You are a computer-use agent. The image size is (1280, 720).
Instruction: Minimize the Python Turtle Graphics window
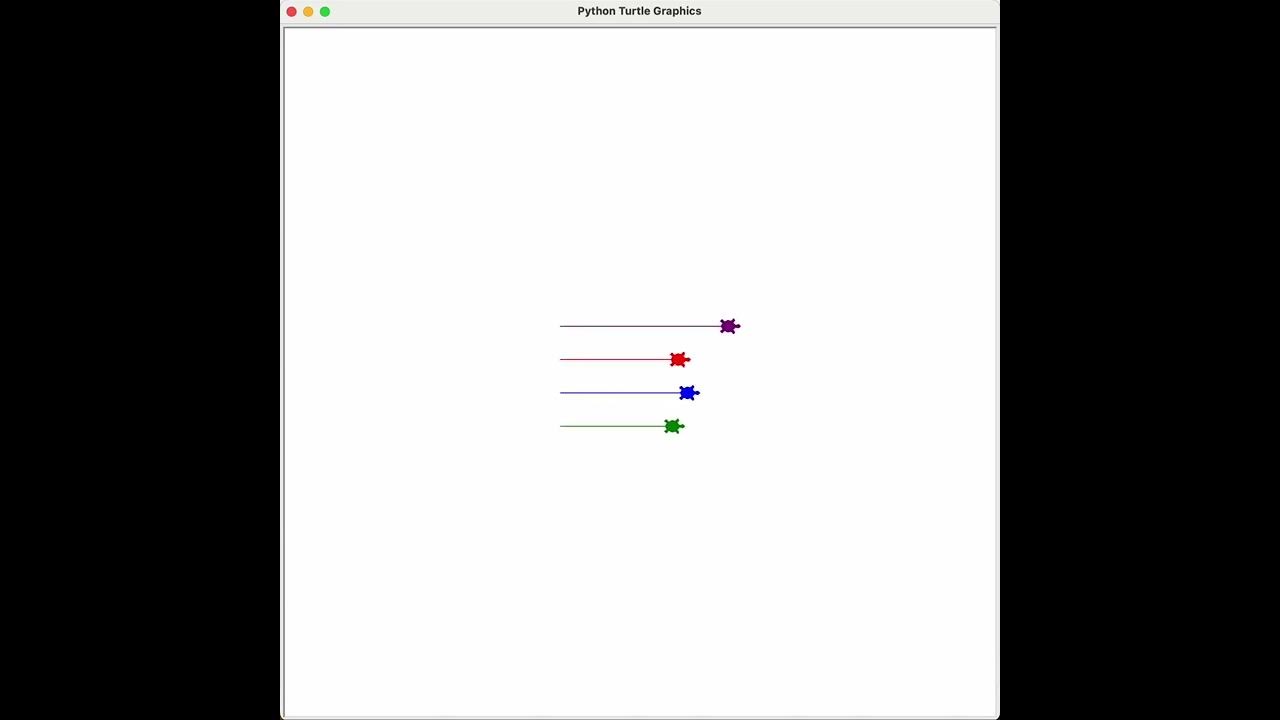point(308,11)
